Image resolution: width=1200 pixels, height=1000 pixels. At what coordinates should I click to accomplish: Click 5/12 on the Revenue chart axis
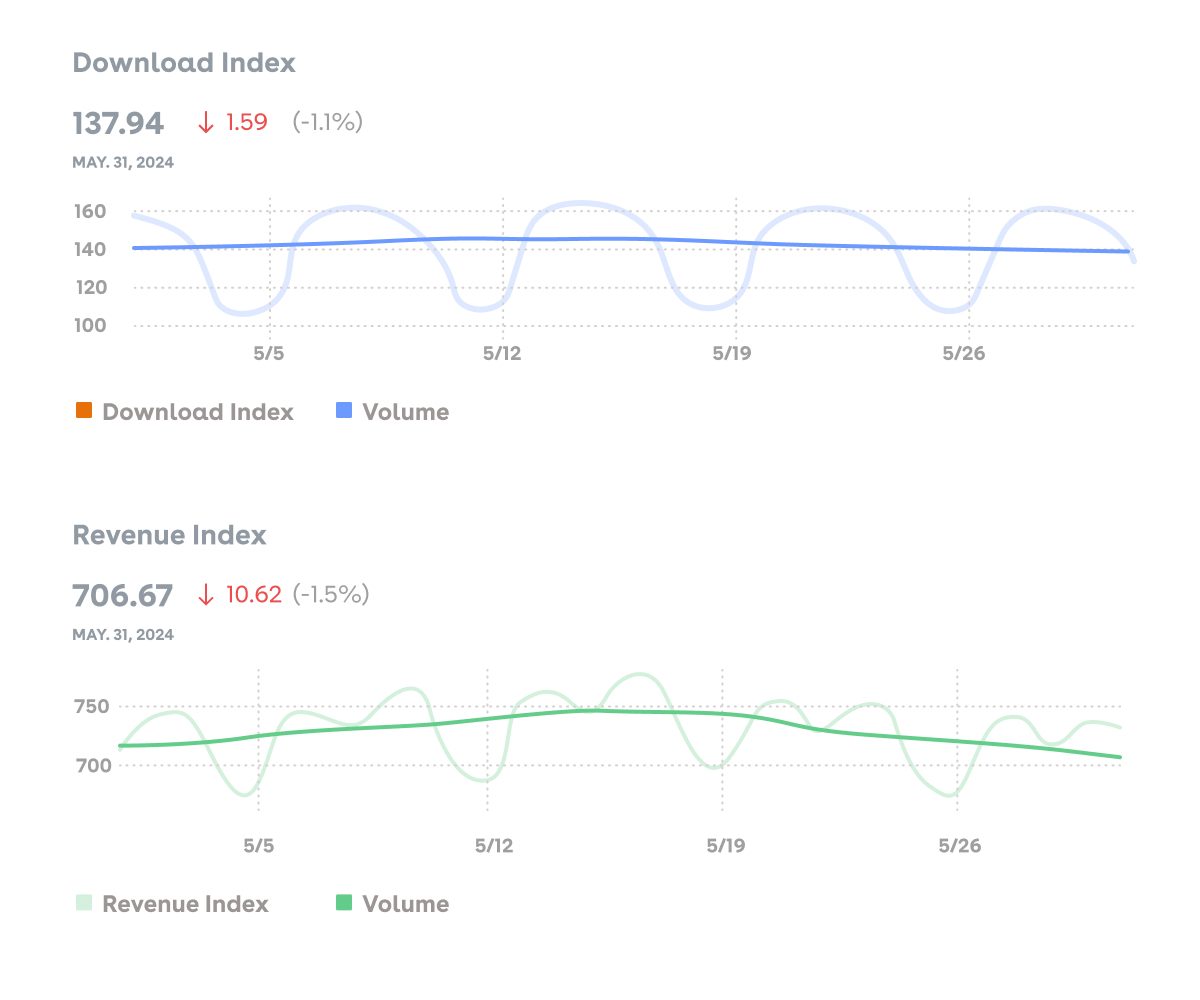pyautogui.click(x=494, y=846)
